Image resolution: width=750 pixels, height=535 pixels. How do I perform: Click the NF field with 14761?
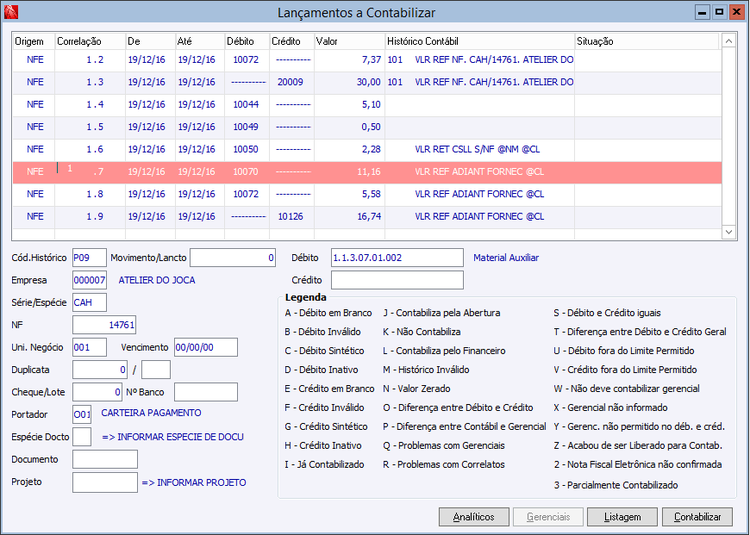coord(104,325)
